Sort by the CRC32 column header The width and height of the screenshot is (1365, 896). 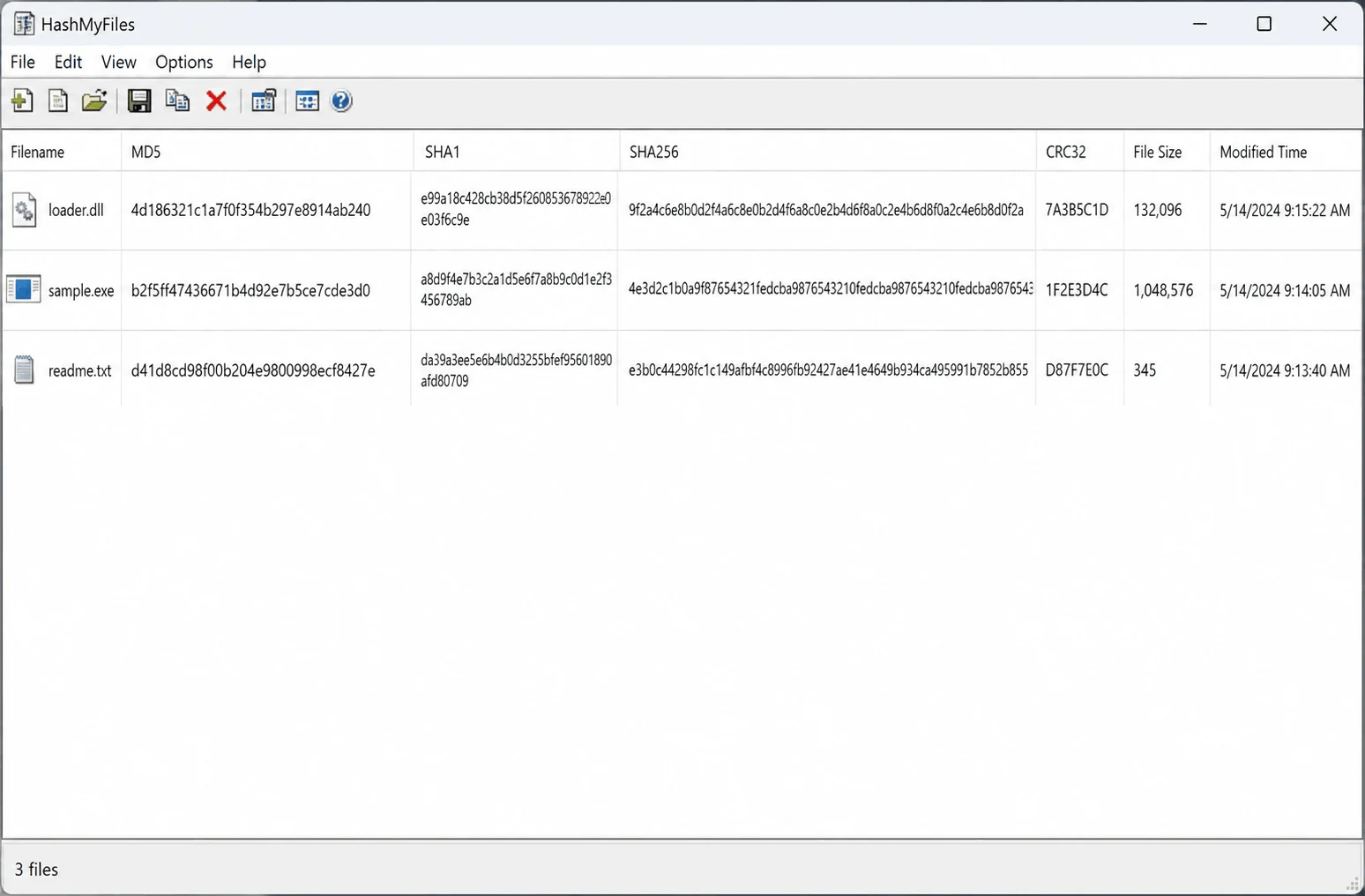point(1079,152)
